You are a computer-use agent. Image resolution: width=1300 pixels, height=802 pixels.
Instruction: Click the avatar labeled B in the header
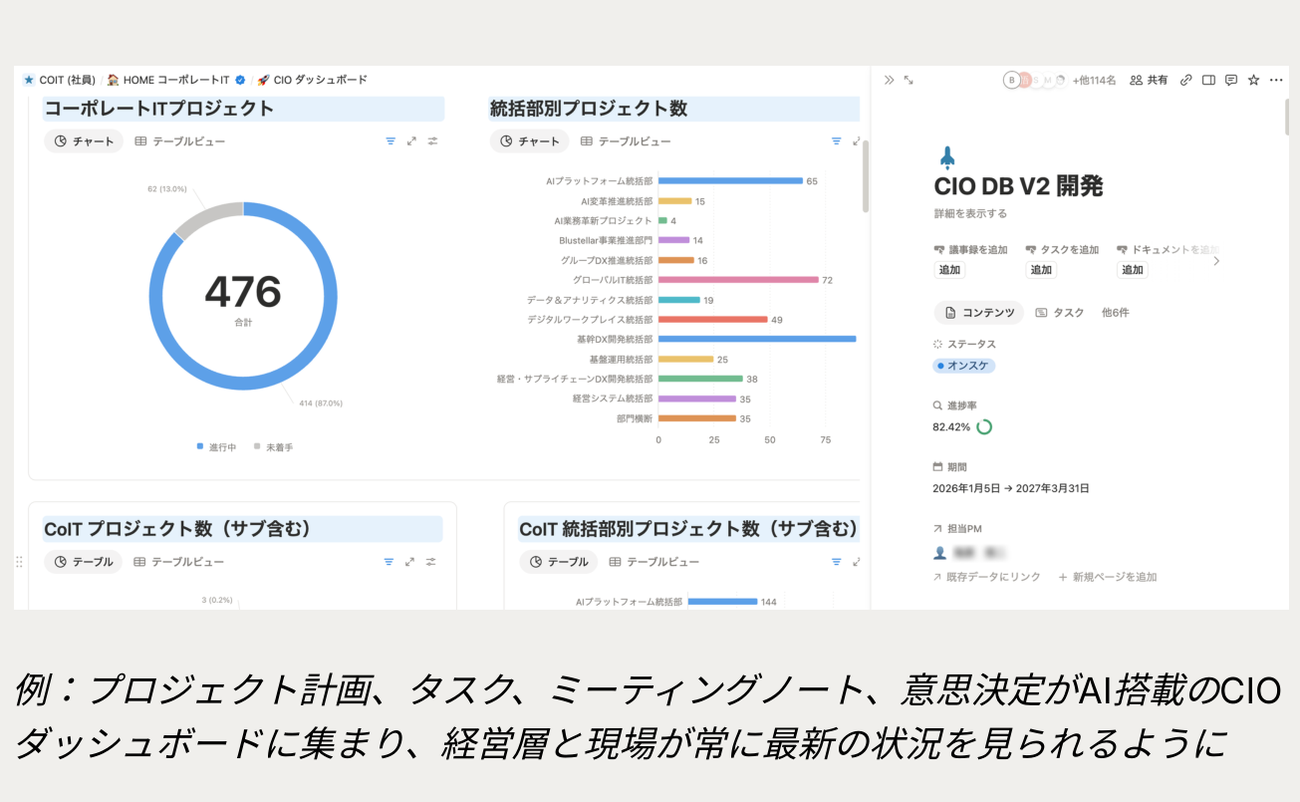tap(1011, 80)
